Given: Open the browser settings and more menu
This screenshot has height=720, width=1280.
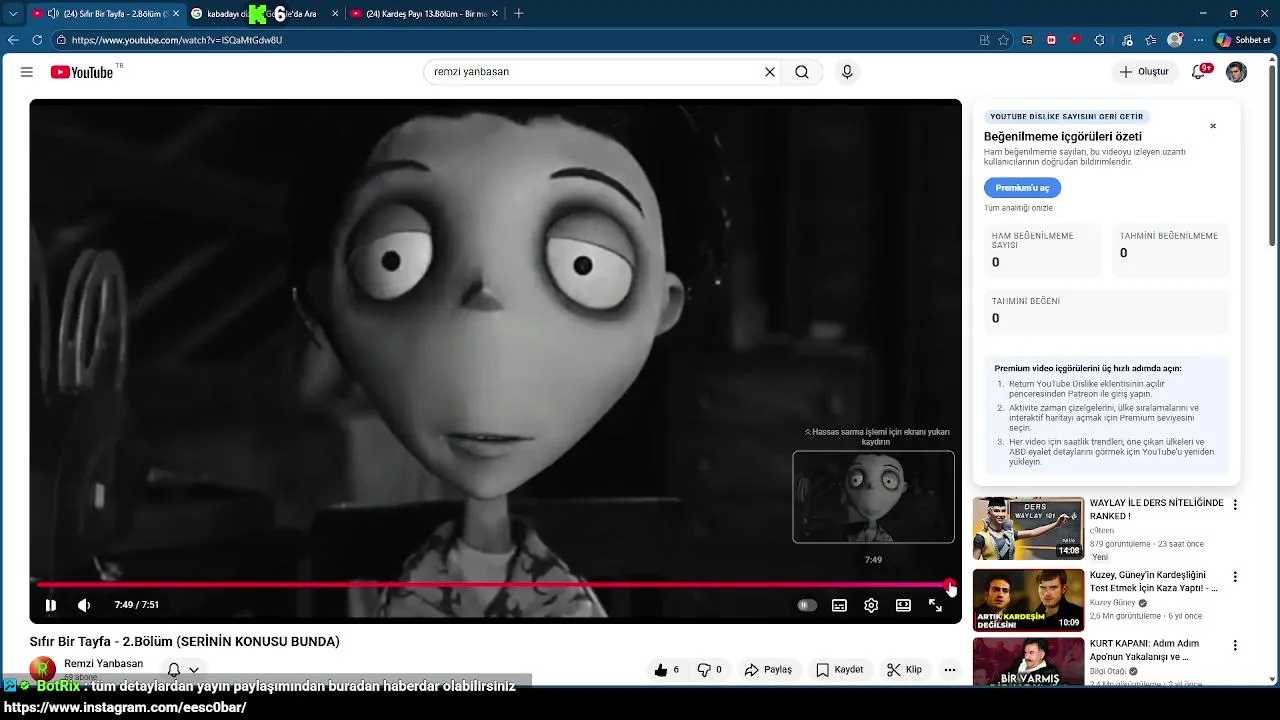Looking at the screenshot, I should [x=1199, y=40].
